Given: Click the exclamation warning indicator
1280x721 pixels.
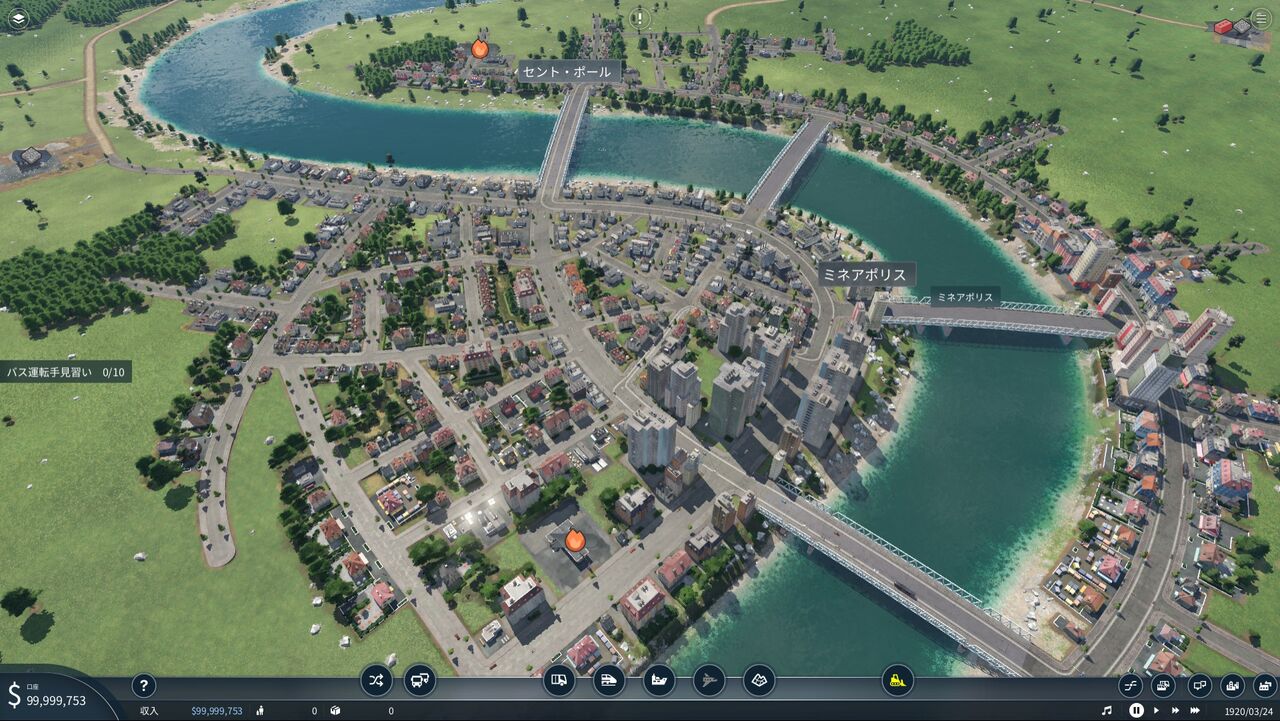Looking at the screenshot, I should [640, 18].
